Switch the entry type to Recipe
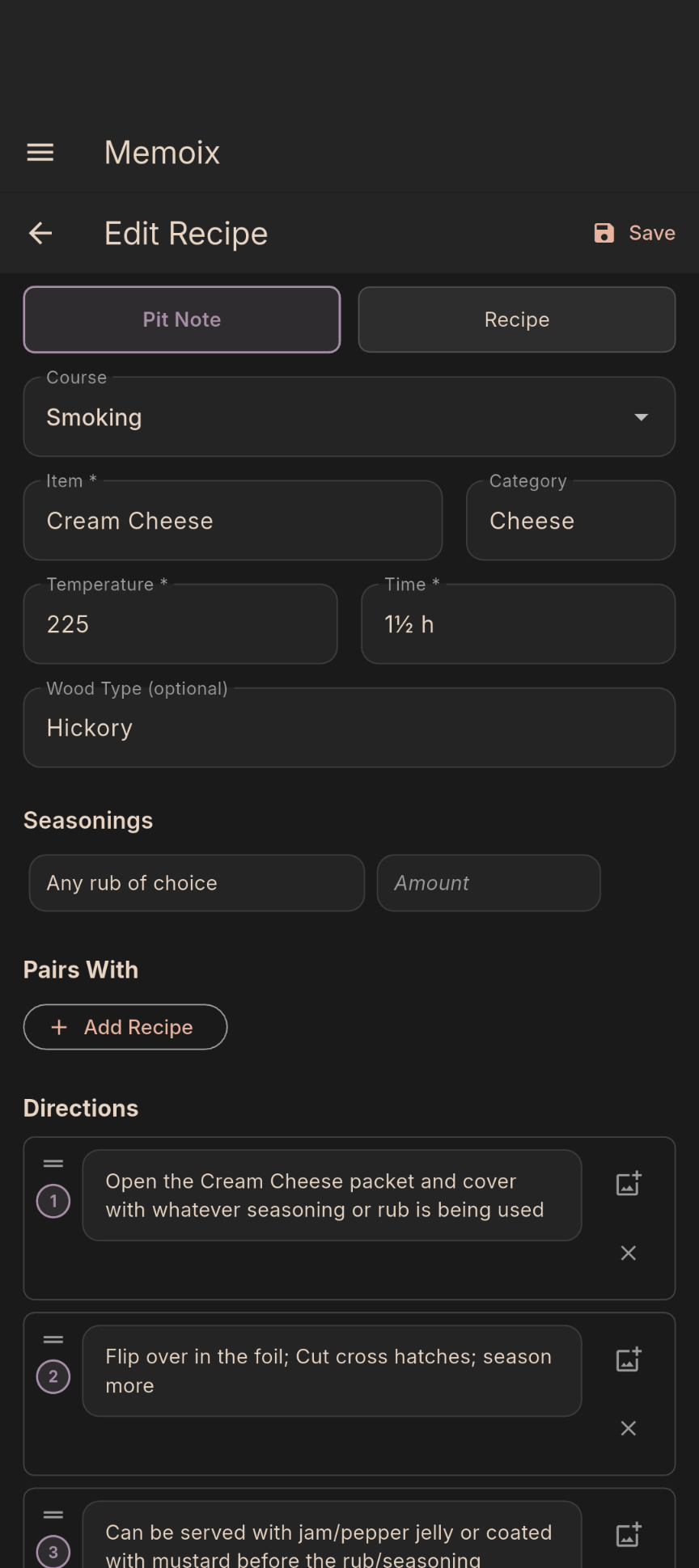Viewport: 699px width, 1568px height. 517,319
